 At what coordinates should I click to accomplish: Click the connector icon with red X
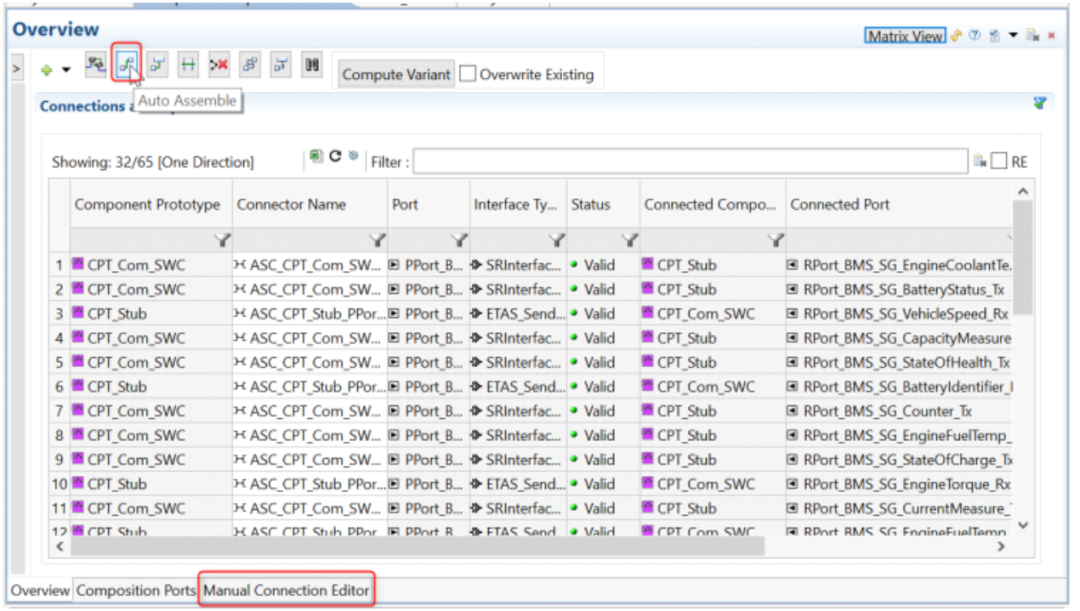(219, 65)
